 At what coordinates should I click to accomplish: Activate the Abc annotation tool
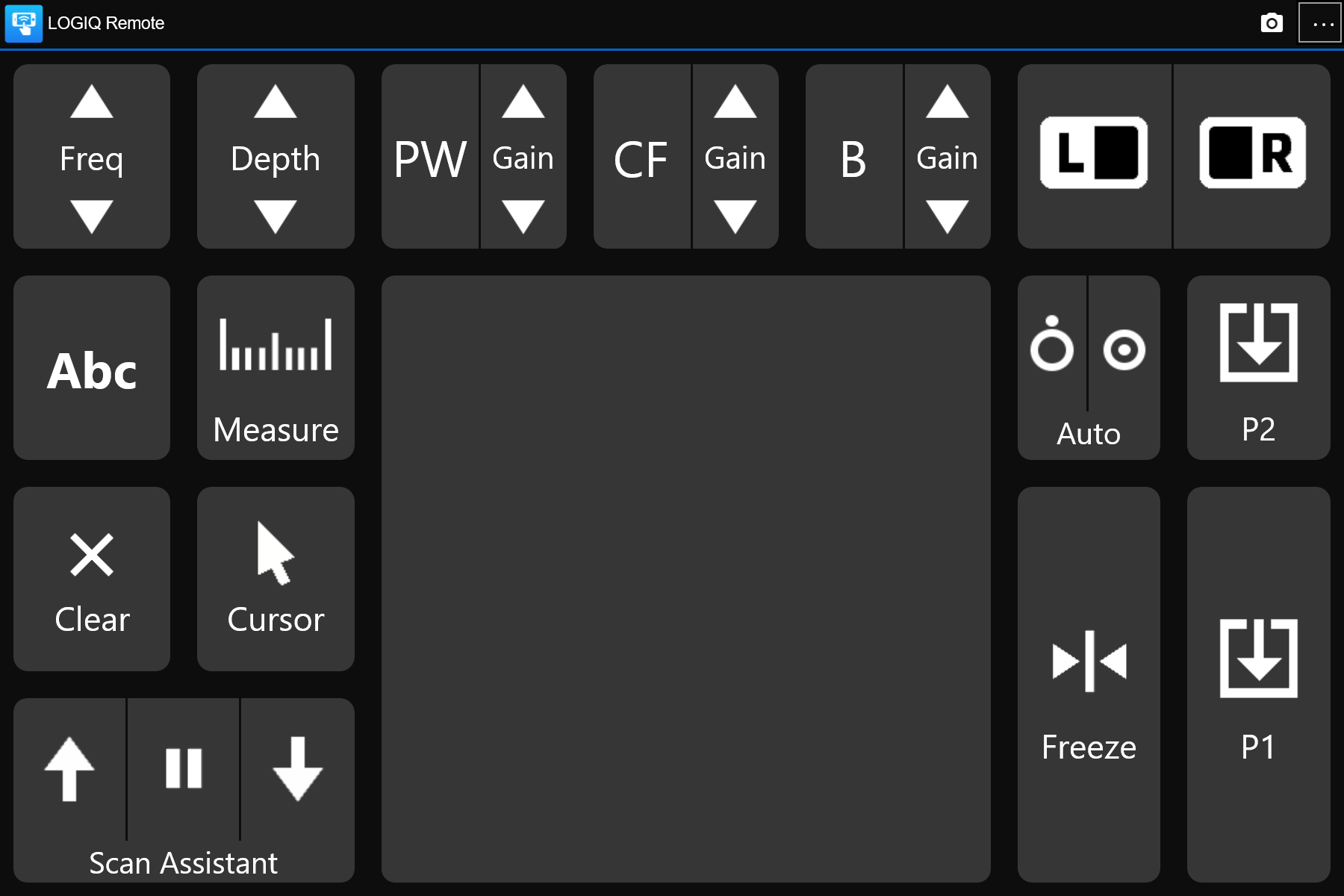point(91,367)
